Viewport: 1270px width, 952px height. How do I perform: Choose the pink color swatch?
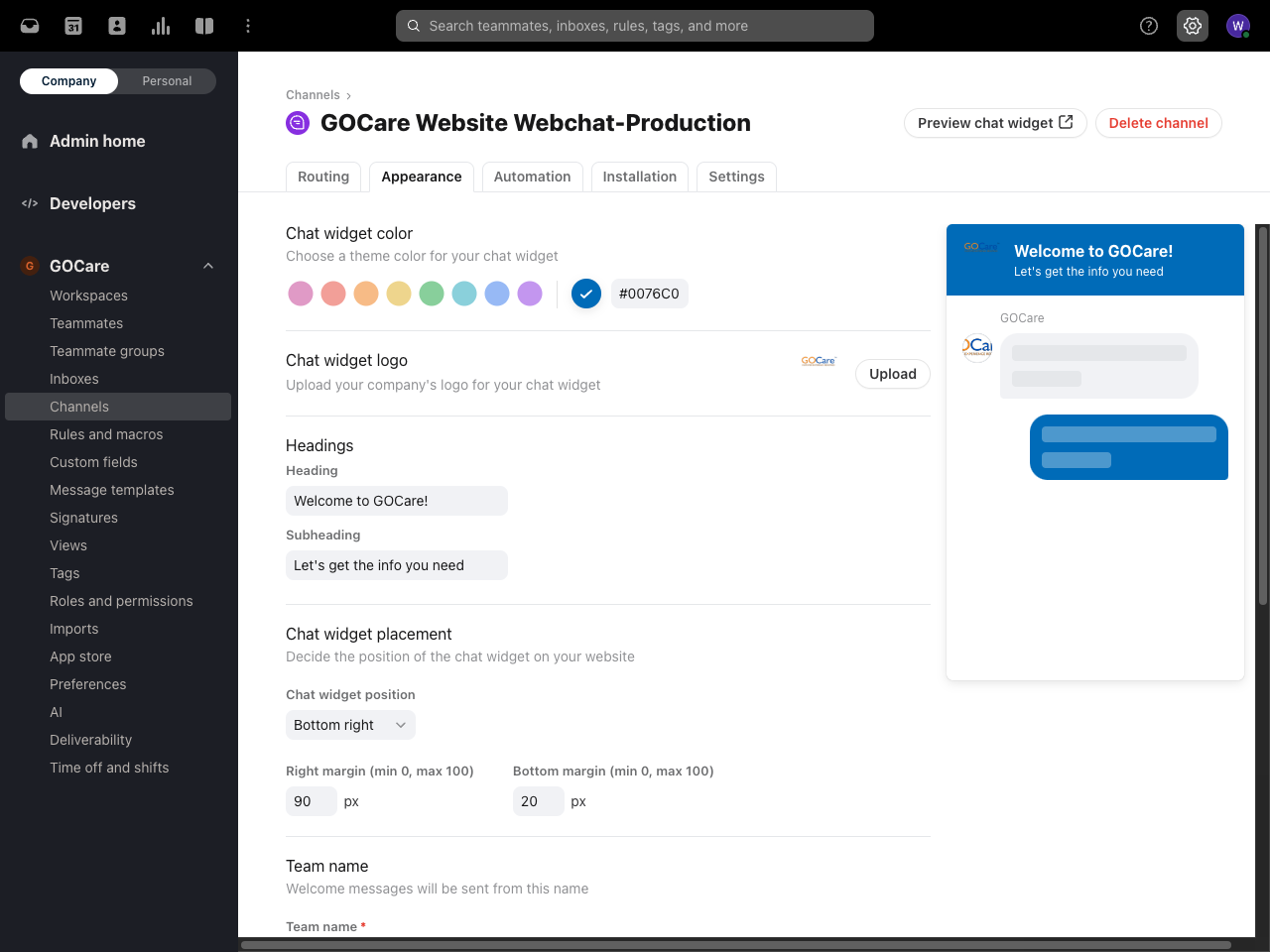[x=301, y=294]
